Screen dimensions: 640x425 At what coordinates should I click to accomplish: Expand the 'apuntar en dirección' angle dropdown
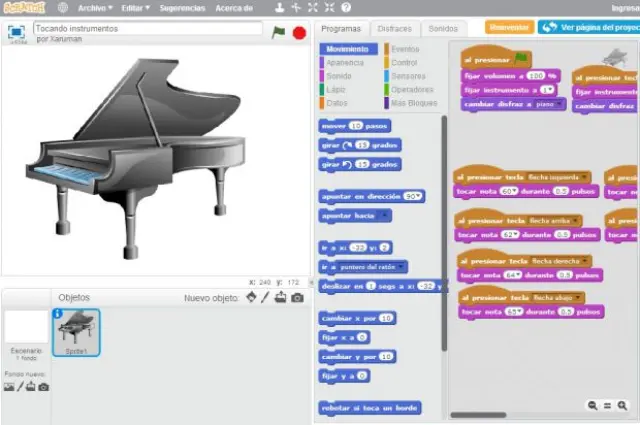(x=415, y=196)
